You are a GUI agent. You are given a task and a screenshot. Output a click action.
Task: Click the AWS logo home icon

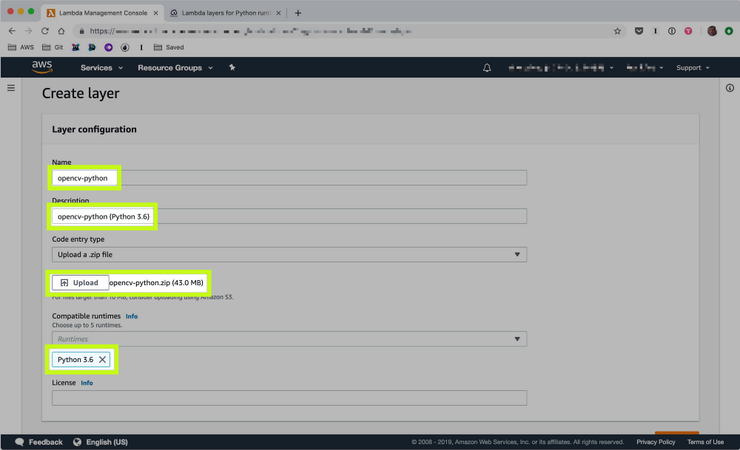pyautogui.click(x=42, y=67)
